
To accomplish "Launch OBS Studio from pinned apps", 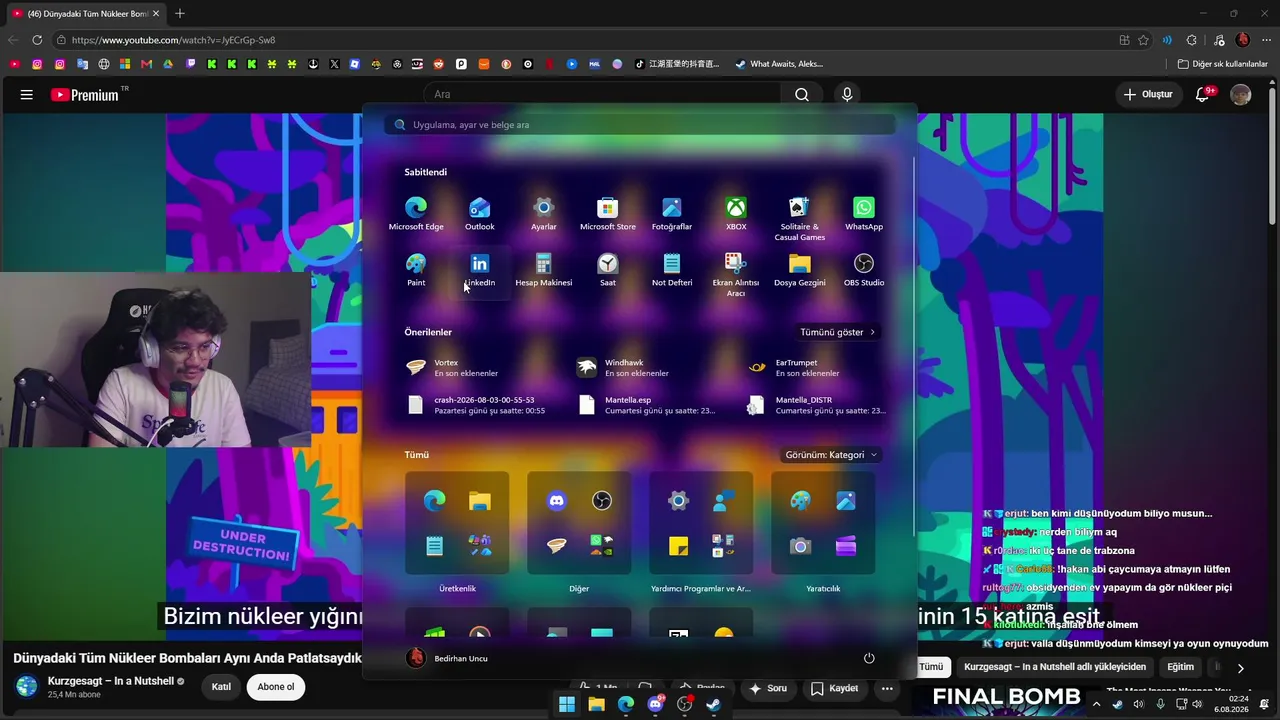I will [864, 269].
